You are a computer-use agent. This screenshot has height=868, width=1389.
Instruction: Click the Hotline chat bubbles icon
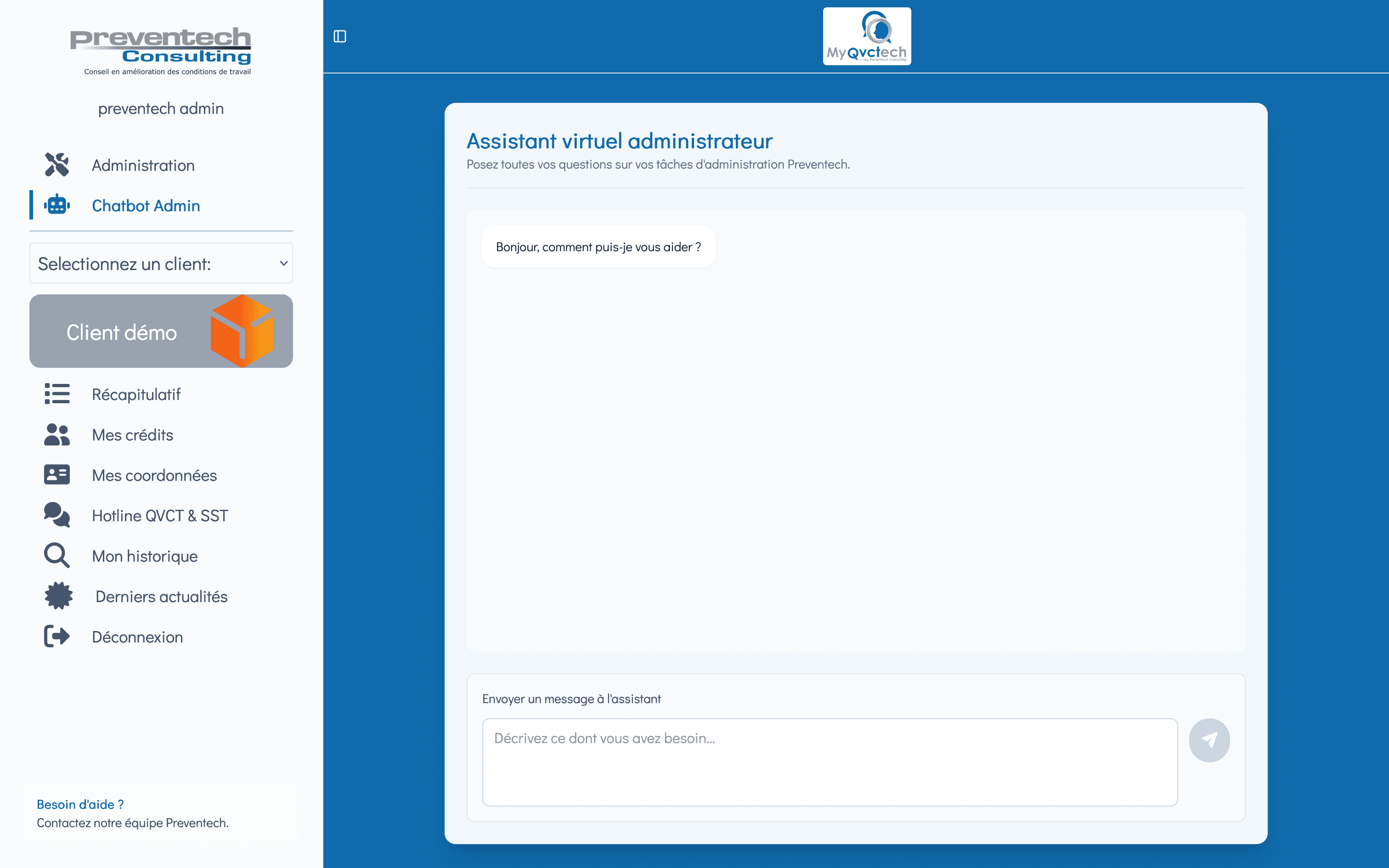point(57,515)
